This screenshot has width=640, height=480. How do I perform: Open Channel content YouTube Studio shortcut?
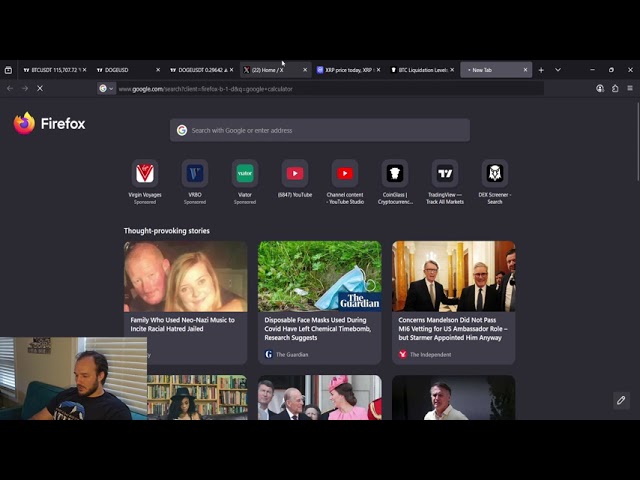click(x=345, y=173)
